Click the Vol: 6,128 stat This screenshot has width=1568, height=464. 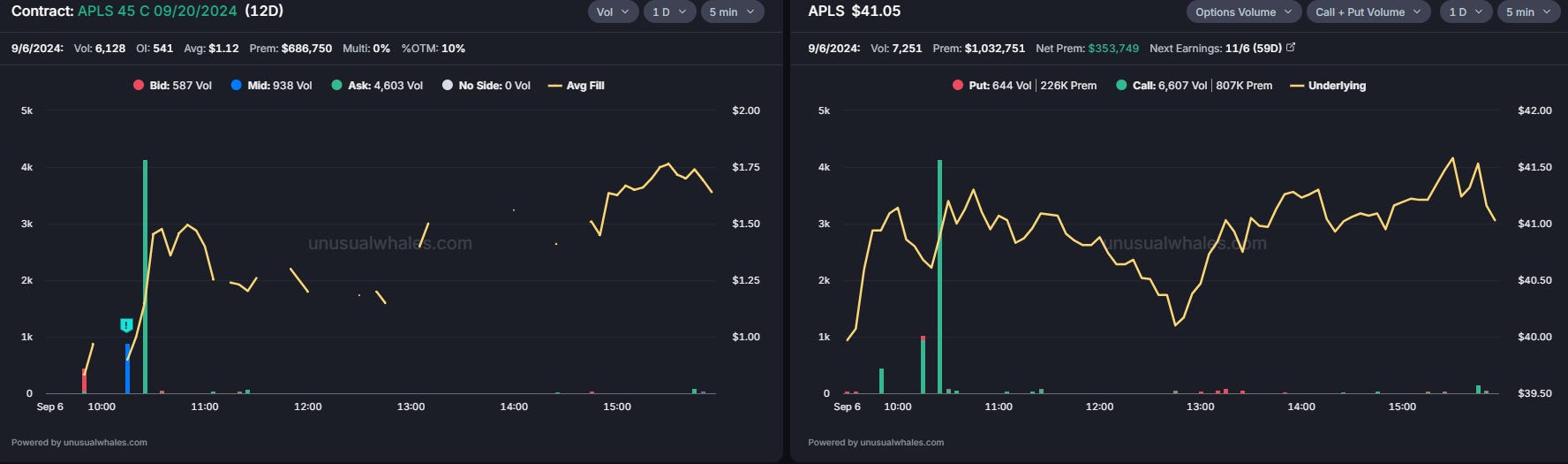pyautogui.click(x=99, y=49)
